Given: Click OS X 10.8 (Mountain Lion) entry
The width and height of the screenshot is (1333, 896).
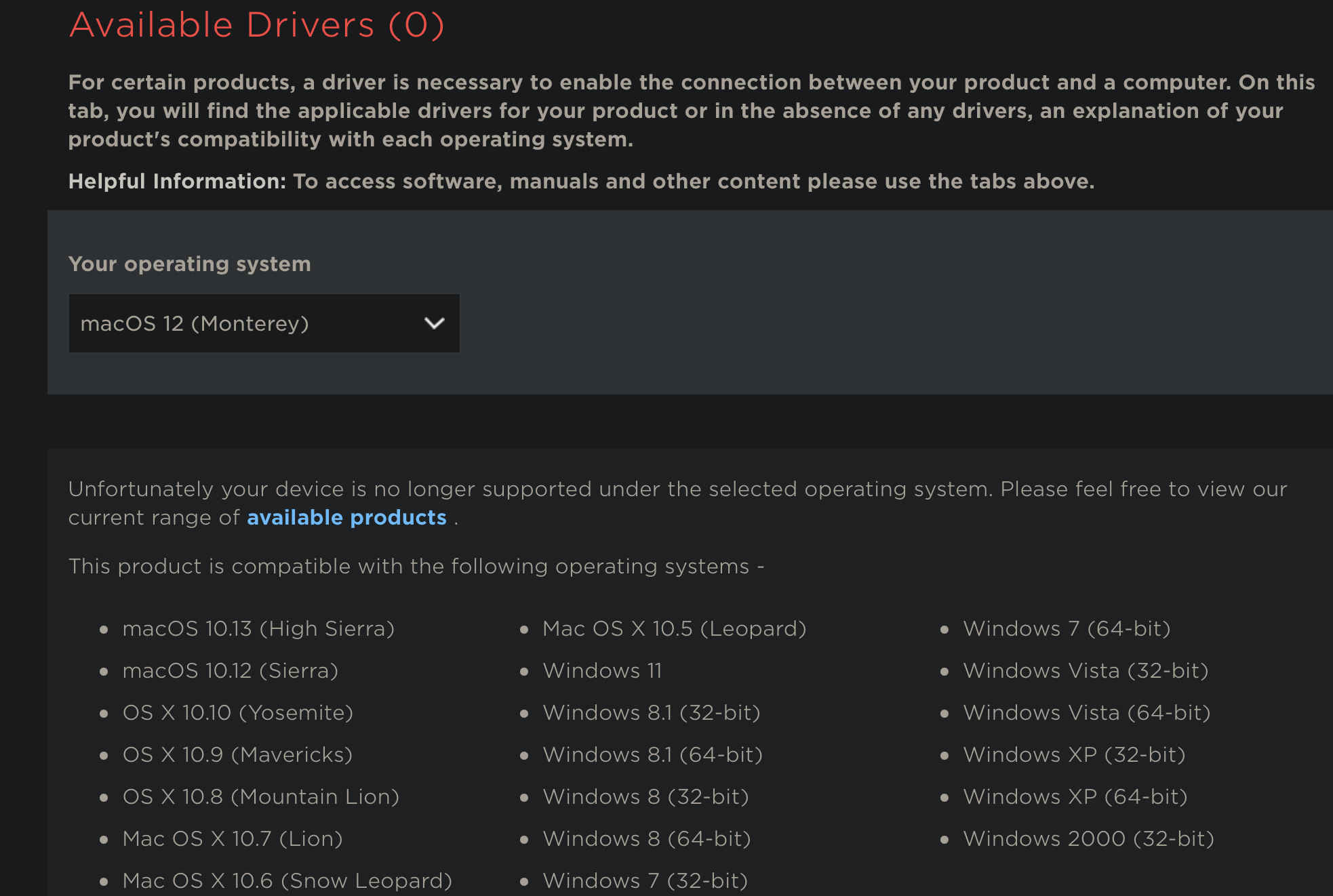Looking at the screenshot, I should click(x=260, y=797).
